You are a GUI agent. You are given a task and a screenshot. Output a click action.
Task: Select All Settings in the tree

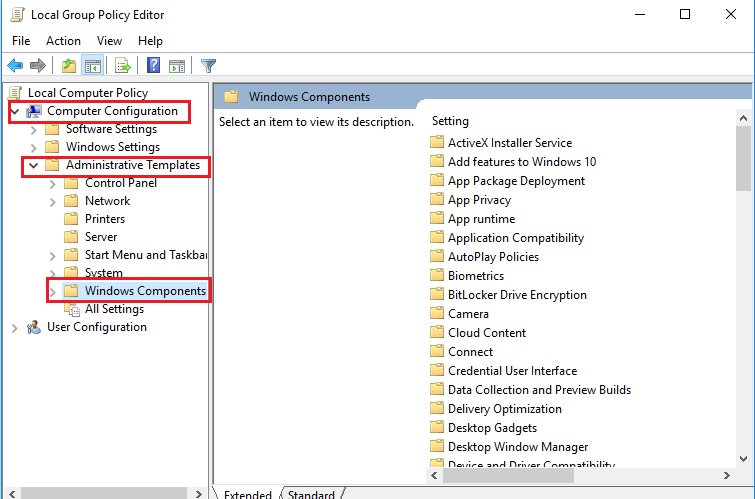pos(114,309)
